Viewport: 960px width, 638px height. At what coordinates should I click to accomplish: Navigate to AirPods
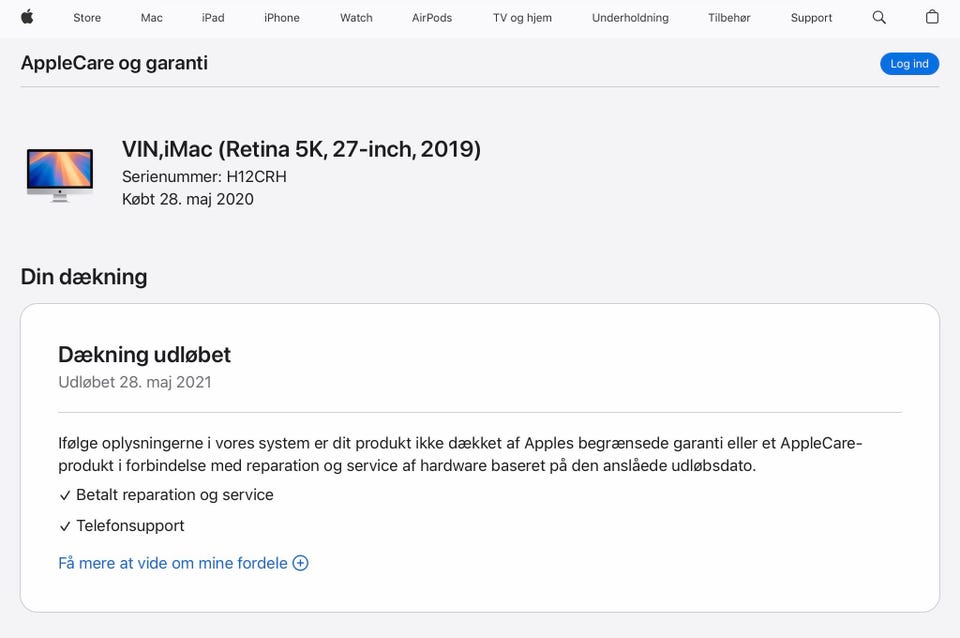click(x=432, y=18)
